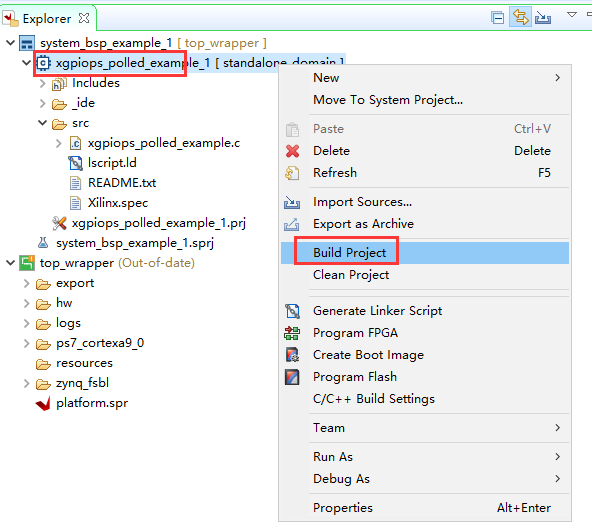Select the resources folder
This screenshot has height=530, width=592.
coord(84,363)
